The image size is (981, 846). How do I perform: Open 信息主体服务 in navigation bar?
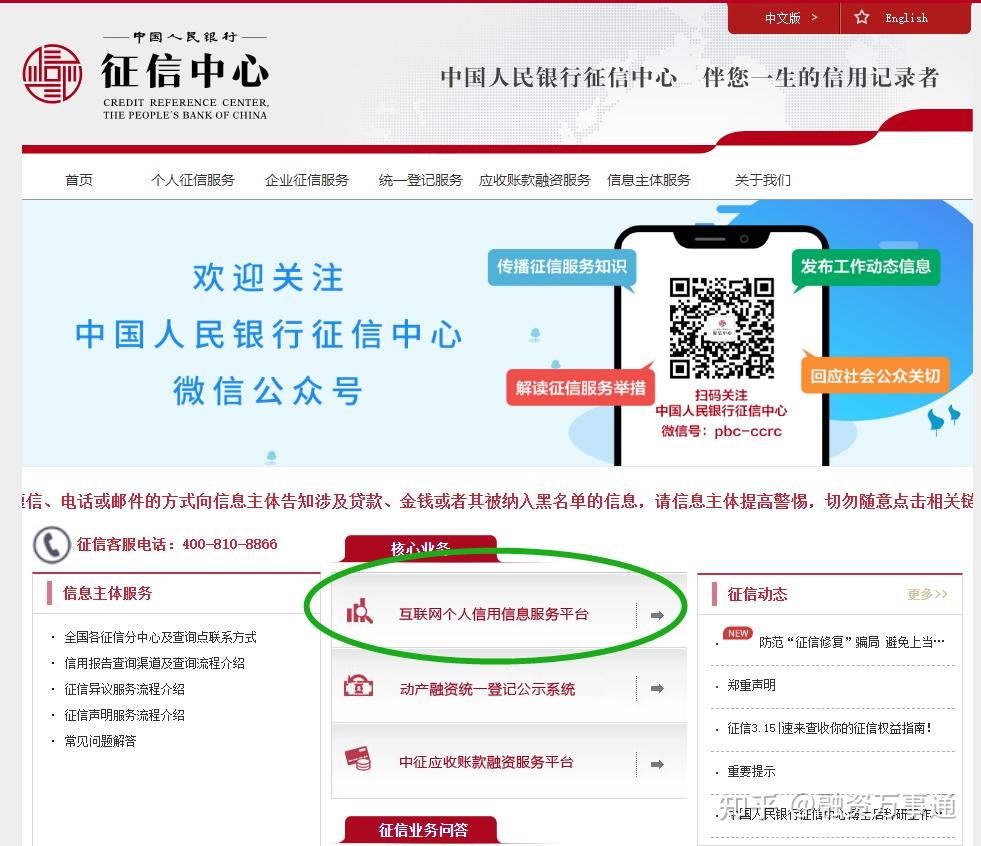pos(649,180)
